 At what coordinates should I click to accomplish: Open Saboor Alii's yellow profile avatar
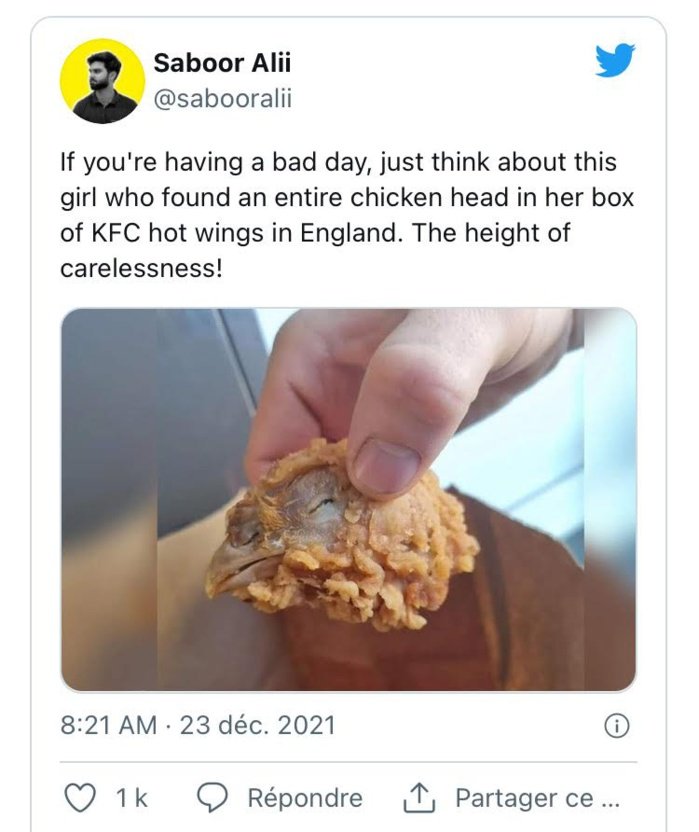click(x=102, y=81)
